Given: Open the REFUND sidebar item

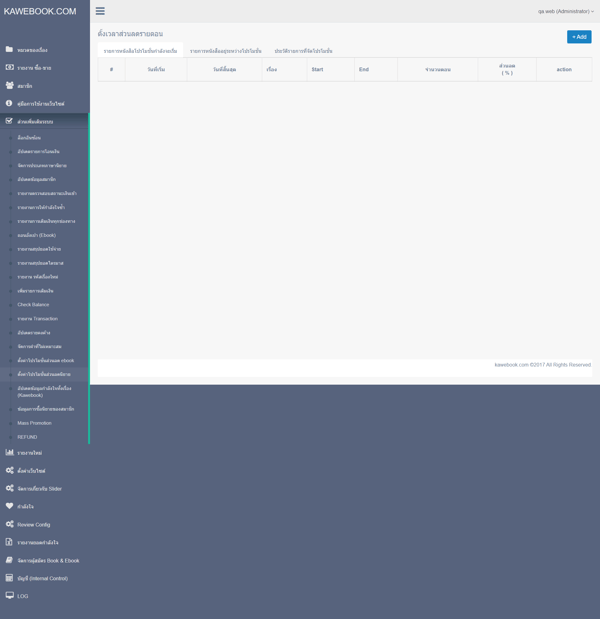Looking at the screenshot, I should point(27,437).
